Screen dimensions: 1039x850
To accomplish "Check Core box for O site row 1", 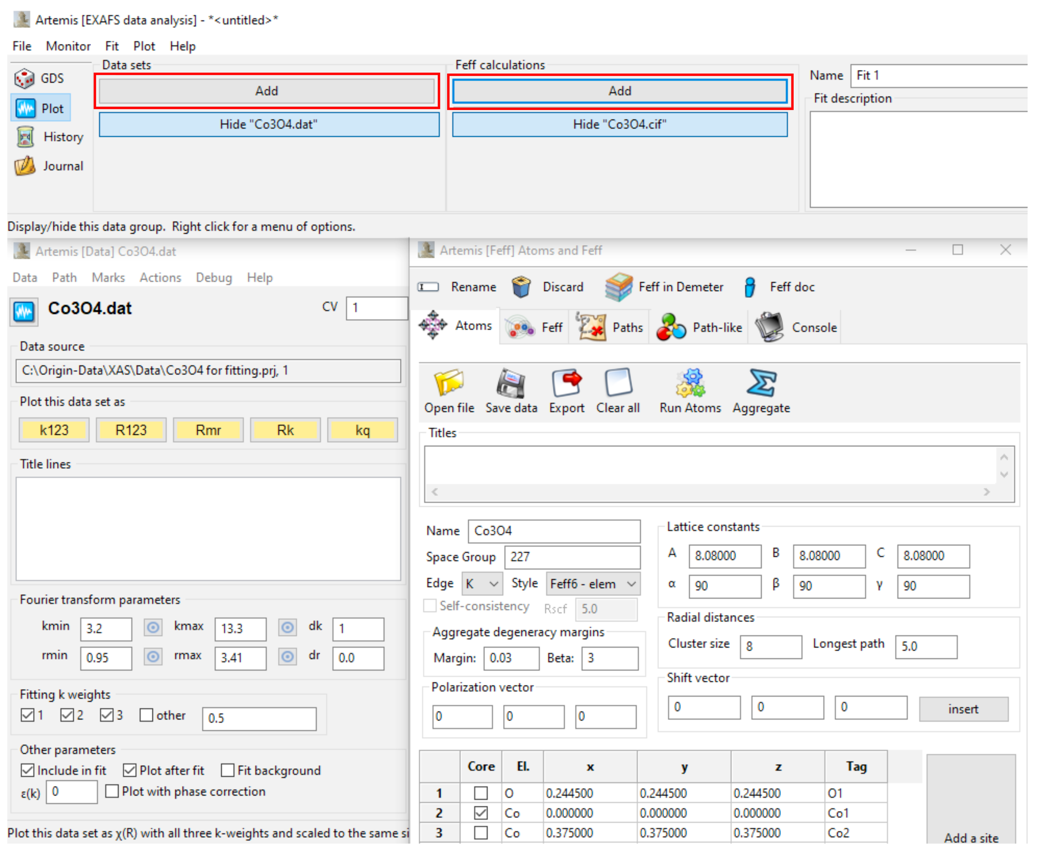I will coord(481,793).
